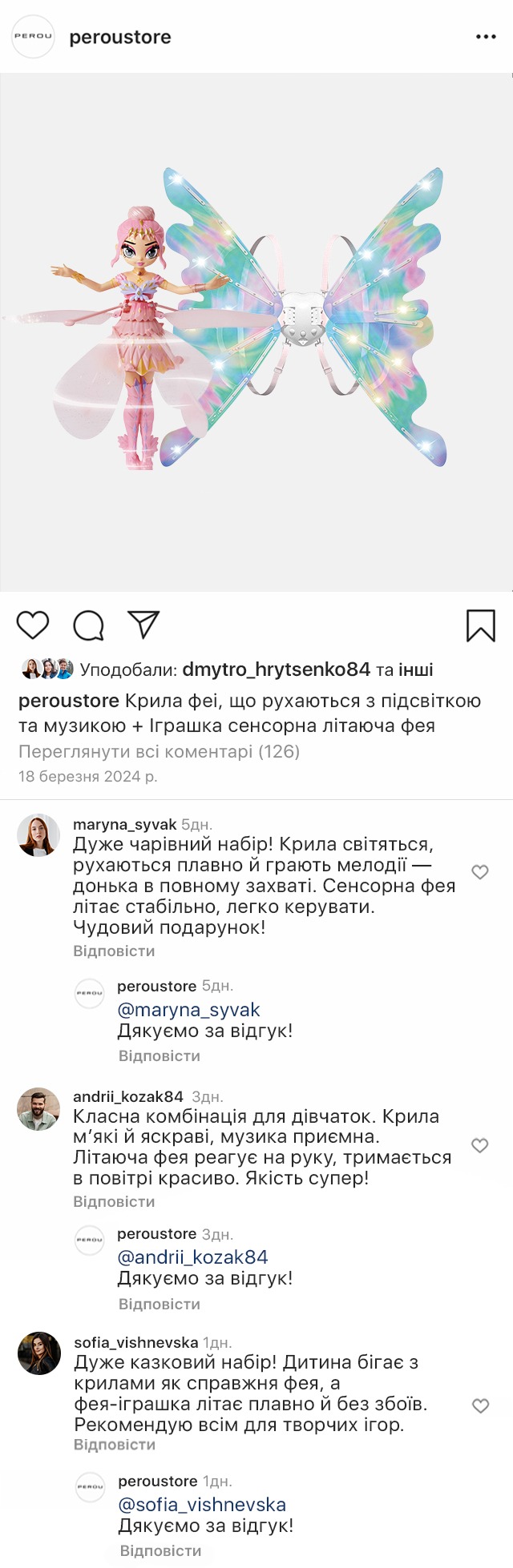
Task: Click the Perou profile logo in the header
Action: click(33, 37)
